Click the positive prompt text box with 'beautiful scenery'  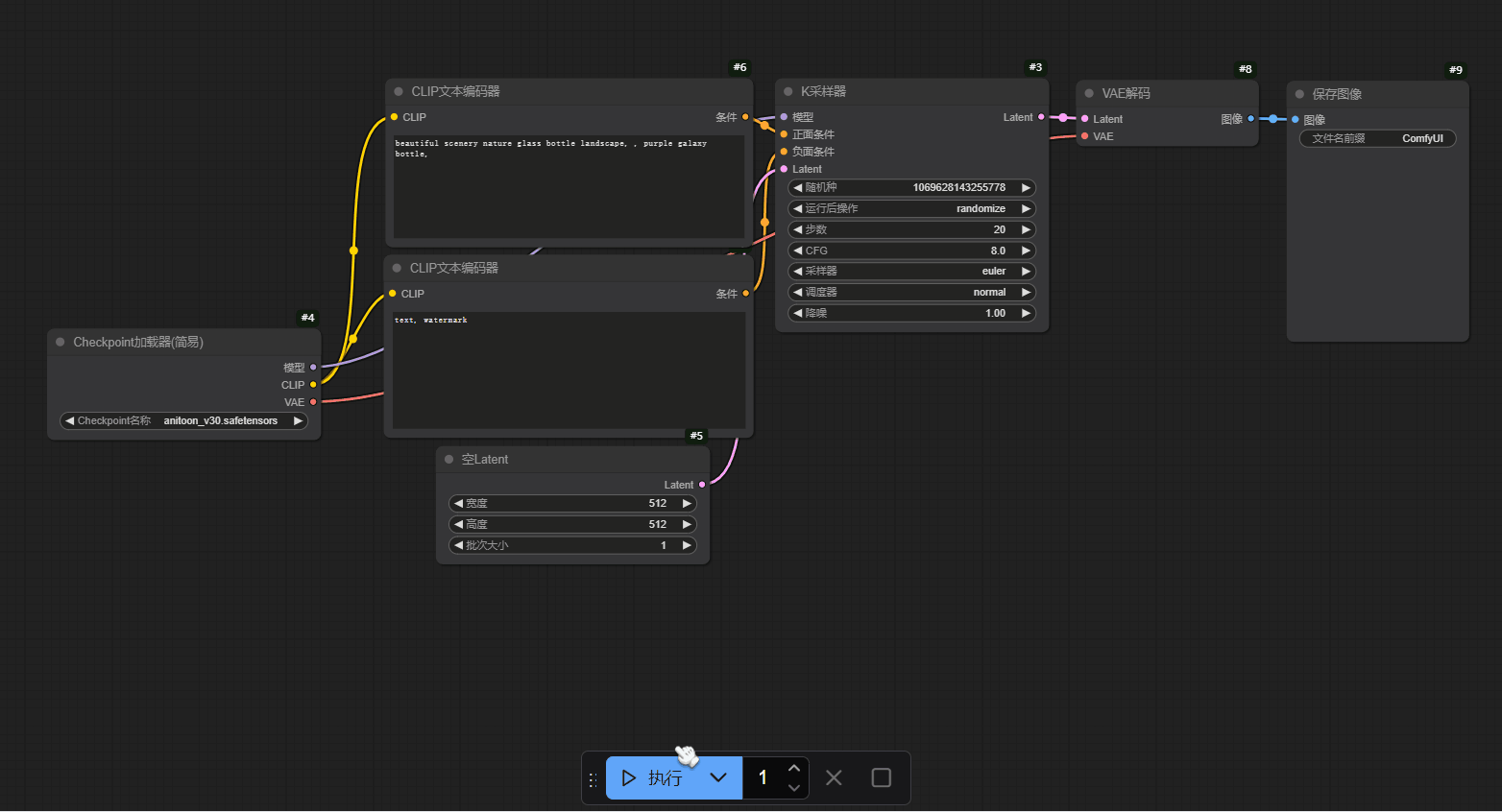[569, 187]
